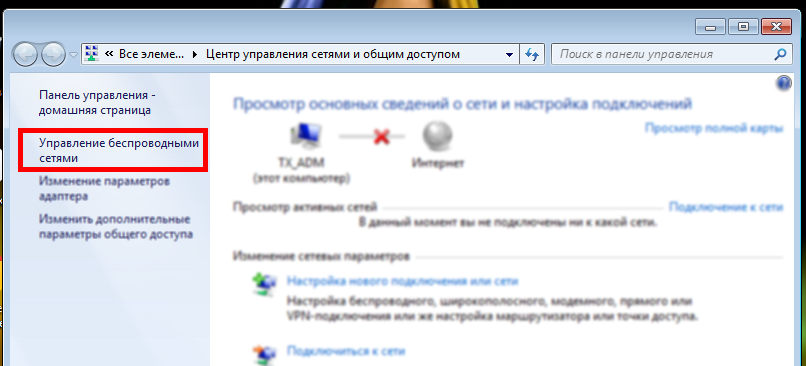
Task: Click the refresh address bar button
Action: coord(532,54)
